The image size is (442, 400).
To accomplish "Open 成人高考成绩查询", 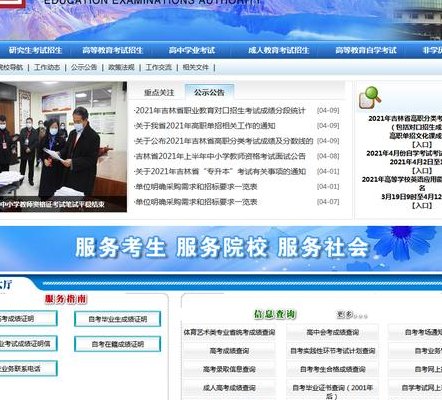I will coord(229,388).
